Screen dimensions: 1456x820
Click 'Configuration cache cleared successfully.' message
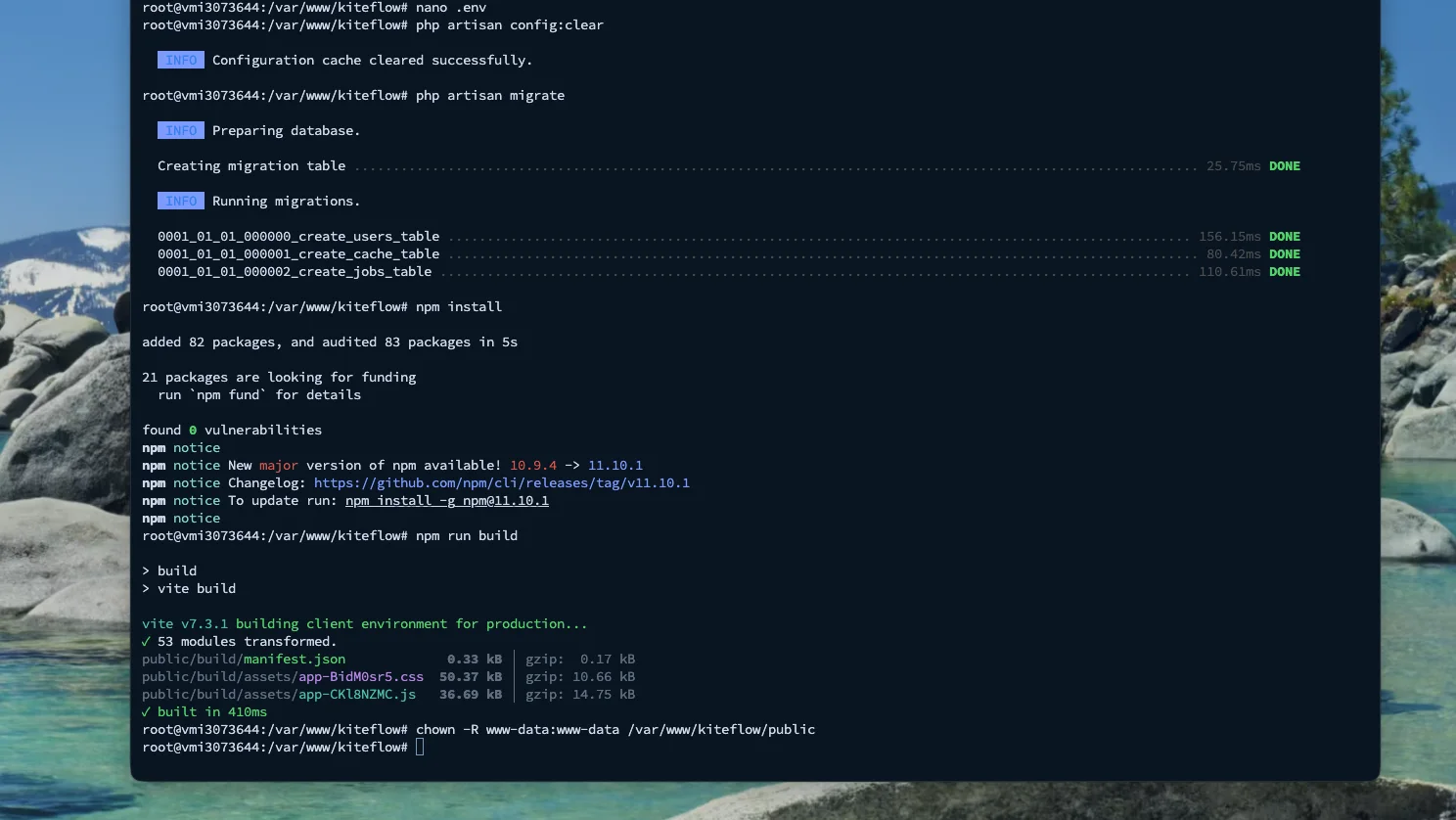click(373, 60)
